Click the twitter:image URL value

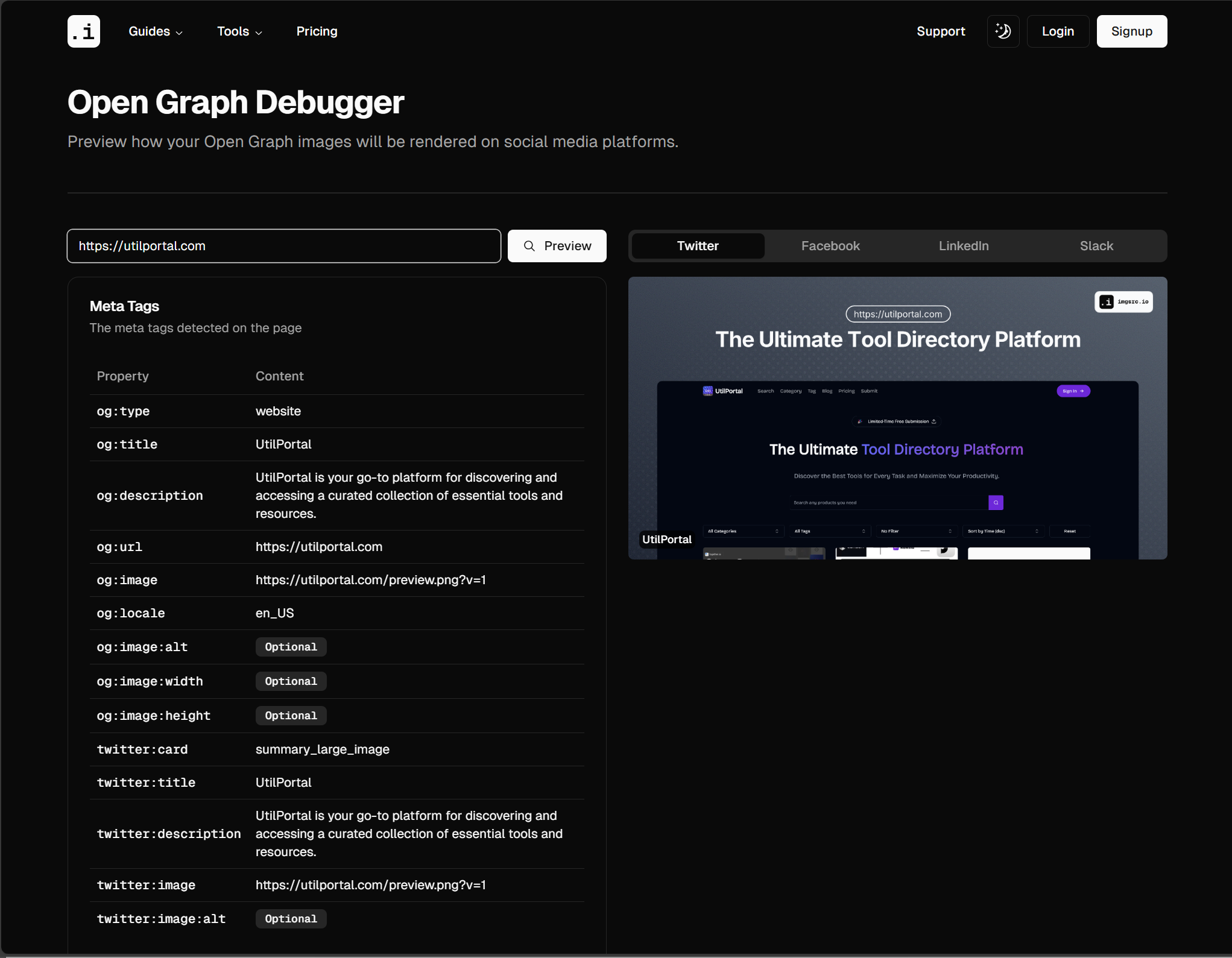coord(370,885)
